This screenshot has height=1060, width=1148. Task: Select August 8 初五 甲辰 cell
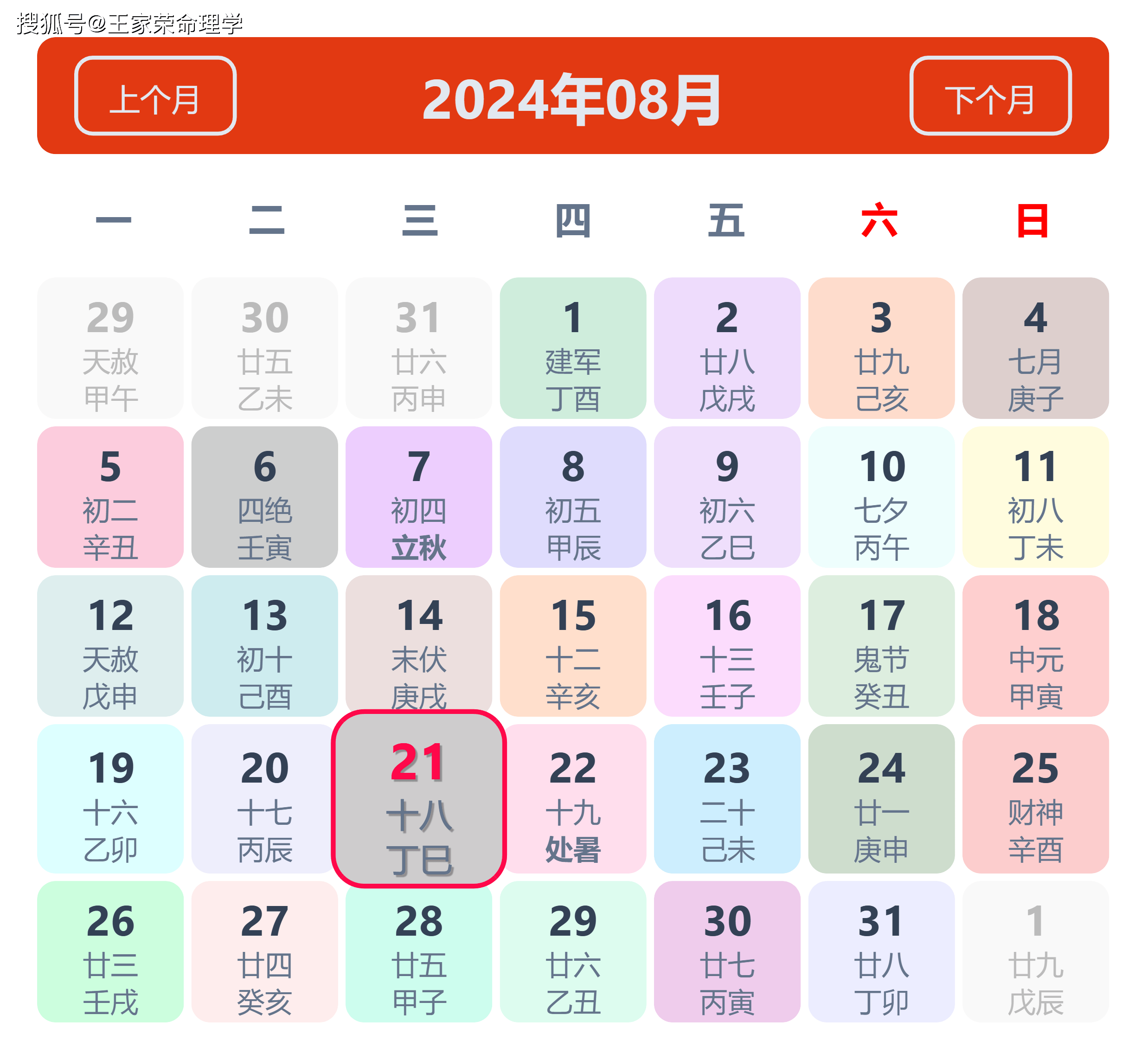pos(573,497)
